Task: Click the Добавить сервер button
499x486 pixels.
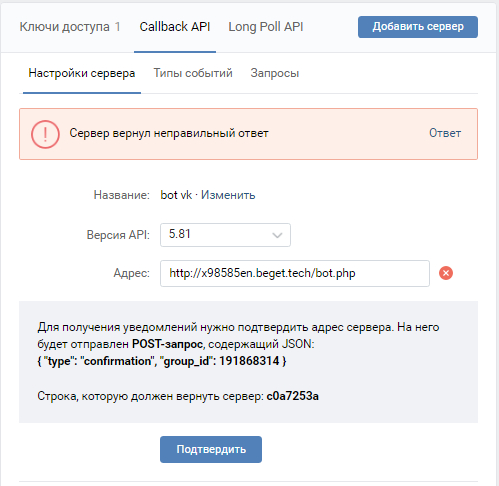Action: tap(418, 27)
